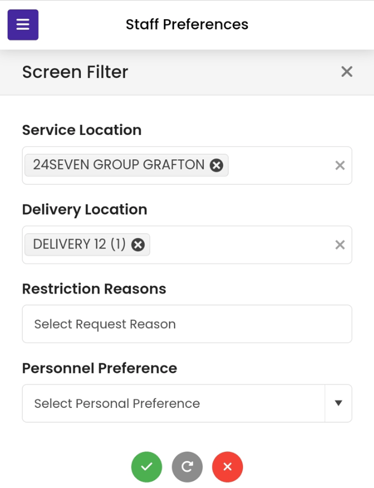Click empty area of Service Location field
The height and width of the screenshot is (488, 374).
point(280,165)
